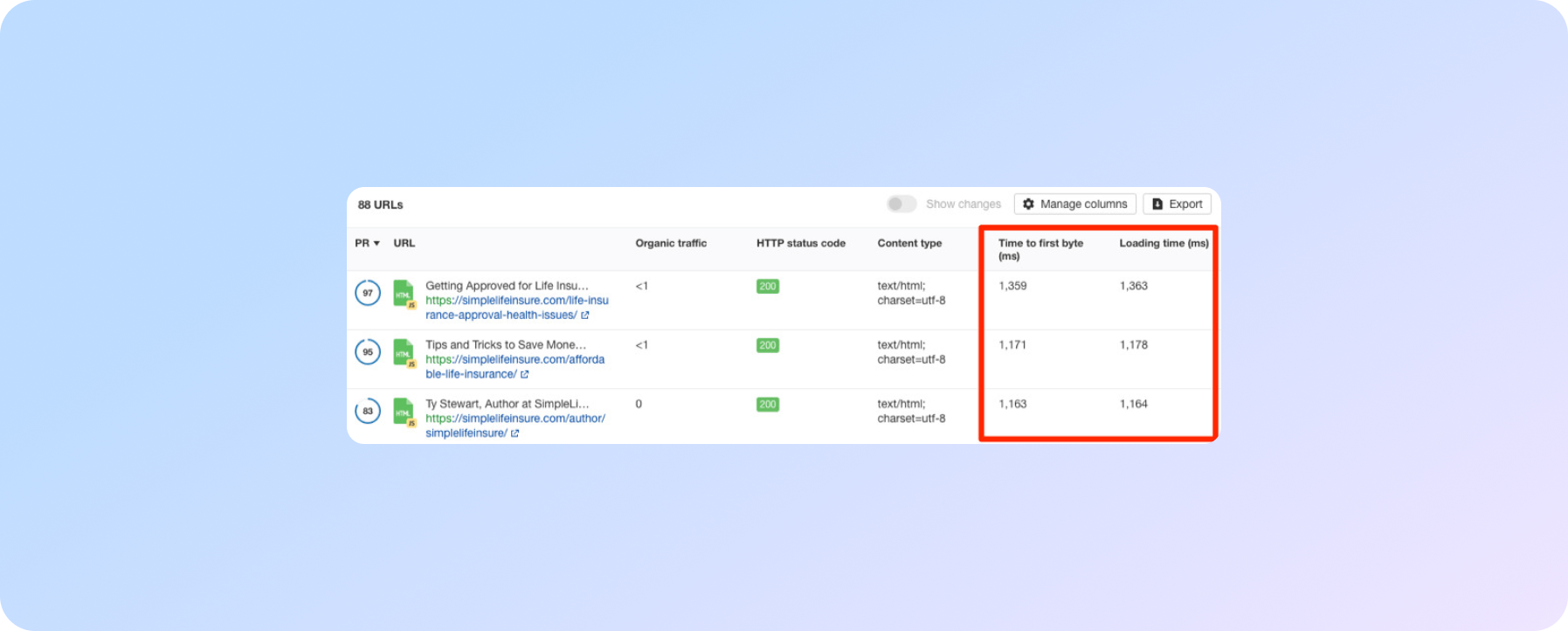1568x631 pixels.
Task: Click the PR 83 score circle
Action: 368,411
